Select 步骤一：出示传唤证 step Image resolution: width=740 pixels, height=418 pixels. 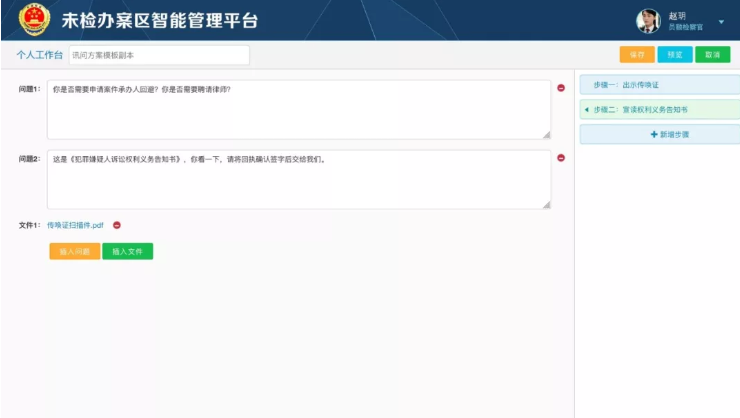click(x=659, y=84)
